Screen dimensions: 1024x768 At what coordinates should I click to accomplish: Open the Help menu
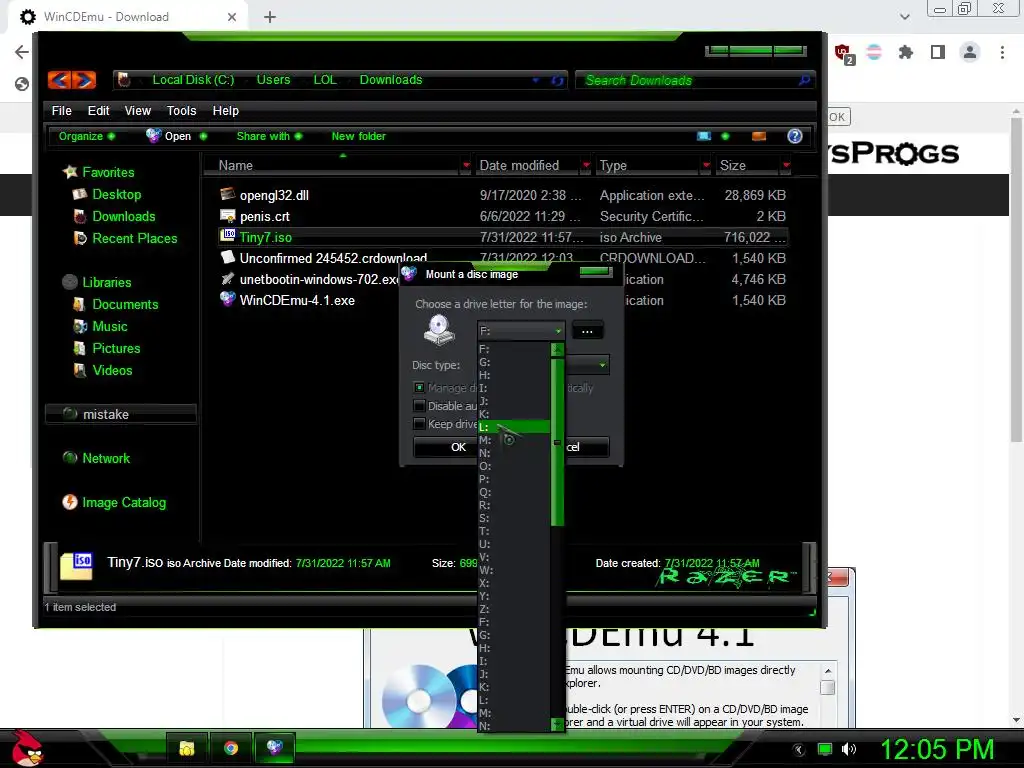tap(225, 110)
